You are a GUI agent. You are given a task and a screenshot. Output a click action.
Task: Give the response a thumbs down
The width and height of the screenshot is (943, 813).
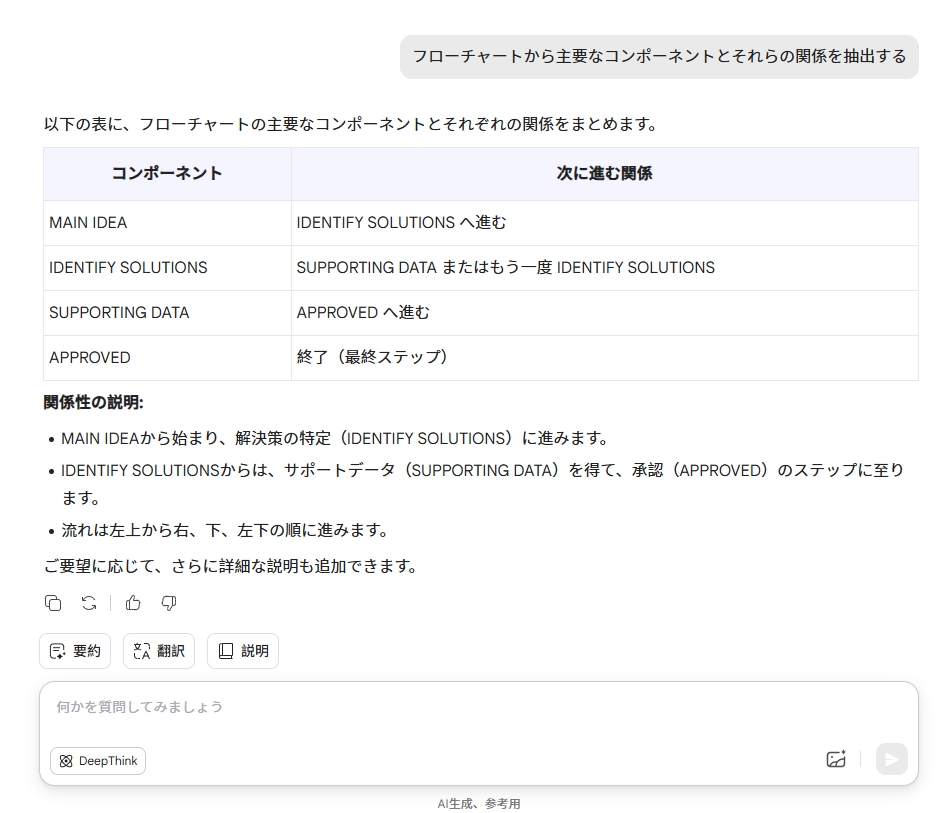(169, 603)
